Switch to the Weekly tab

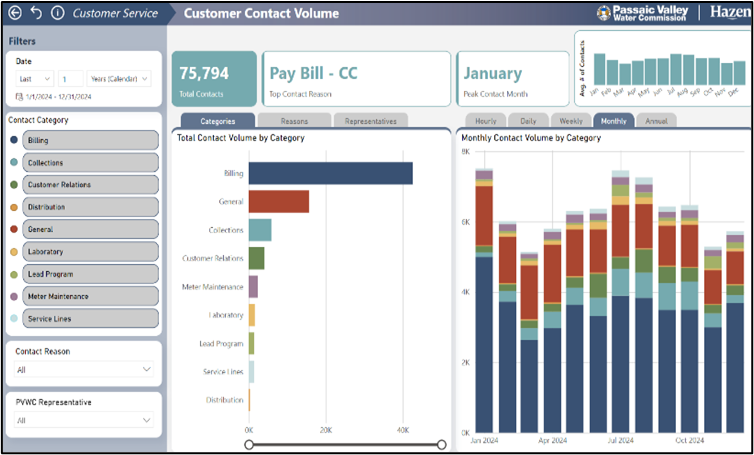571,121
